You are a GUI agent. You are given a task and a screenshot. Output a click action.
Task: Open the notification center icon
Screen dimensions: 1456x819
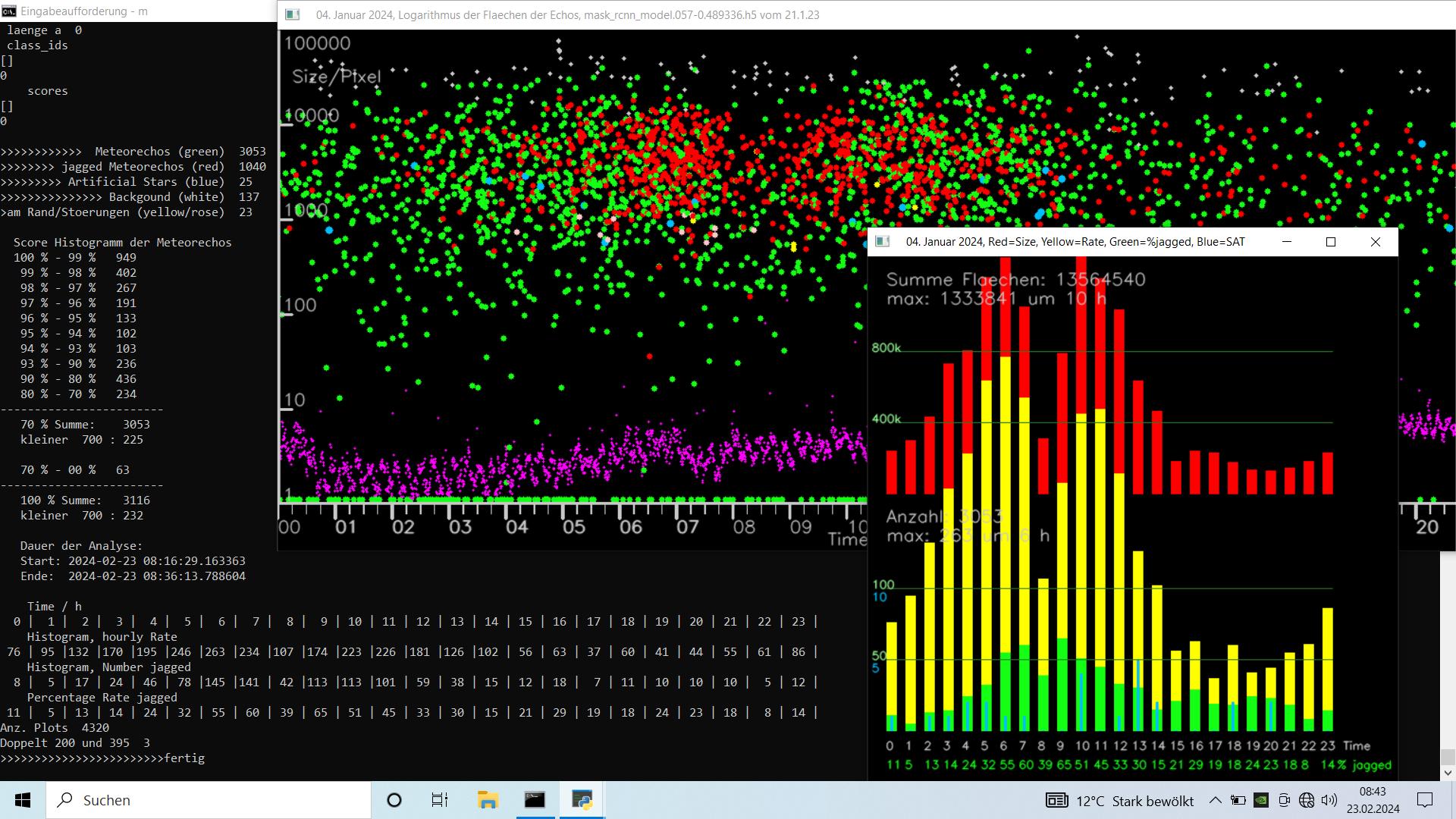1425,800
